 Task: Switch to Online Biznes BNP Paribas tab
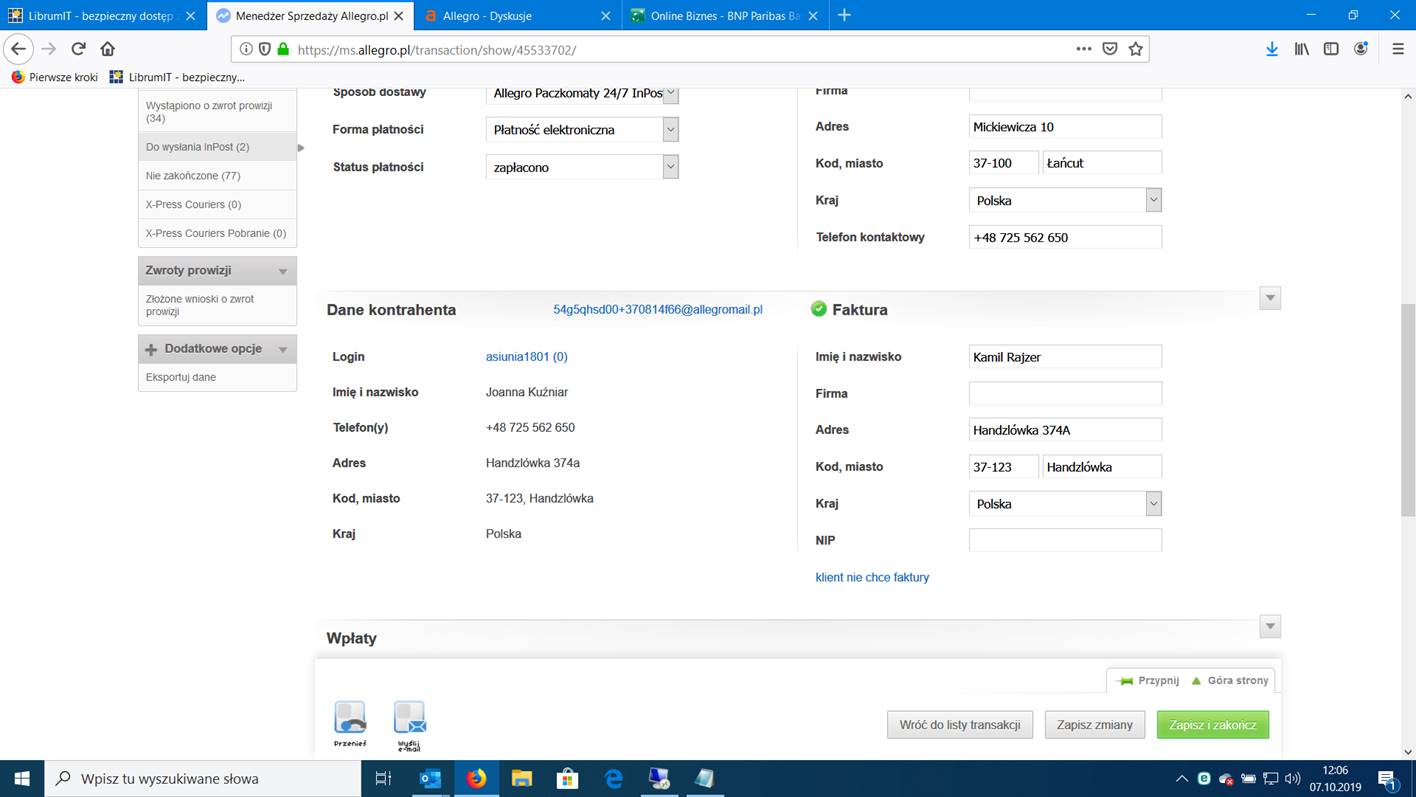tap(722, 16)
